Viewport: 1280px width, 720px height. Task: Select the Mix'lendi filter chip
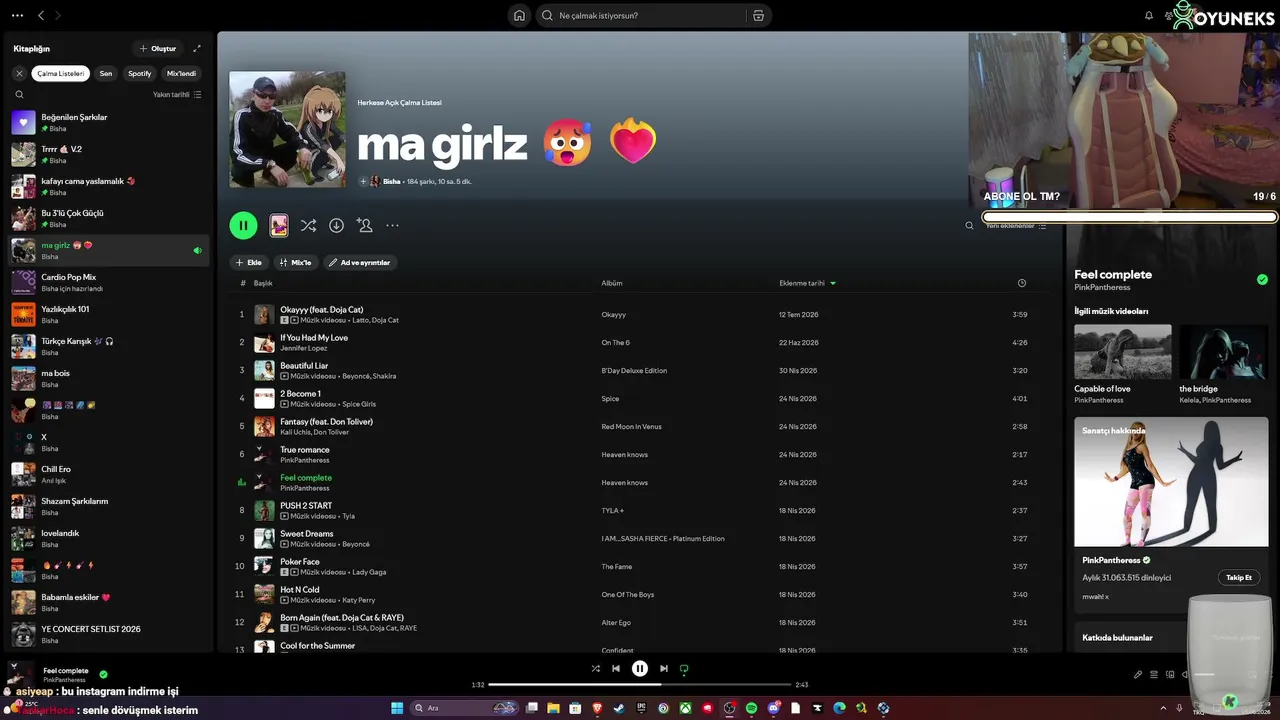click(x=181, y=73)
